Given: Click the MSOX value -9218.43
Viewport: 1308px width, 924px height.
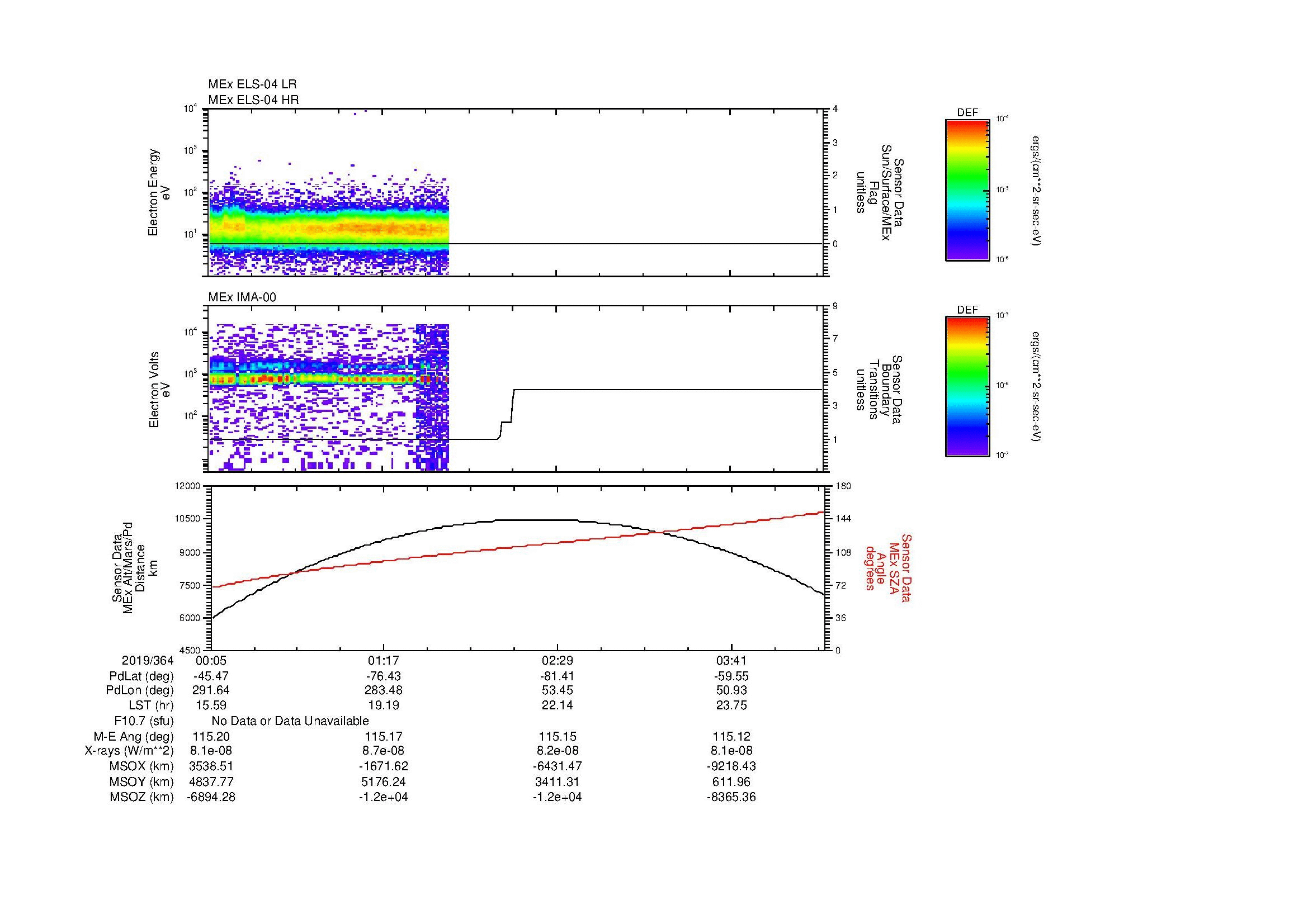Looking at the screenshot, I should click(731, 766).
